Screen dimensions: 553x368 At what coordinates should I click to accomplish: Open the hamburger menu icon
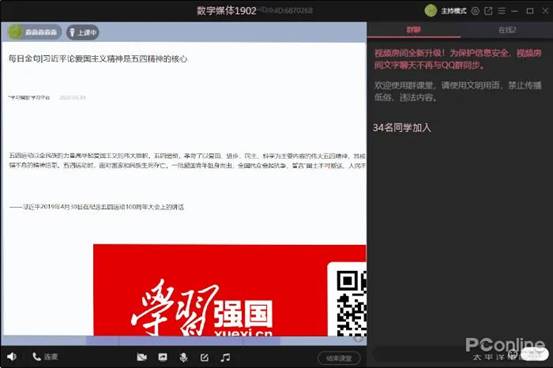tap(502, 11)
